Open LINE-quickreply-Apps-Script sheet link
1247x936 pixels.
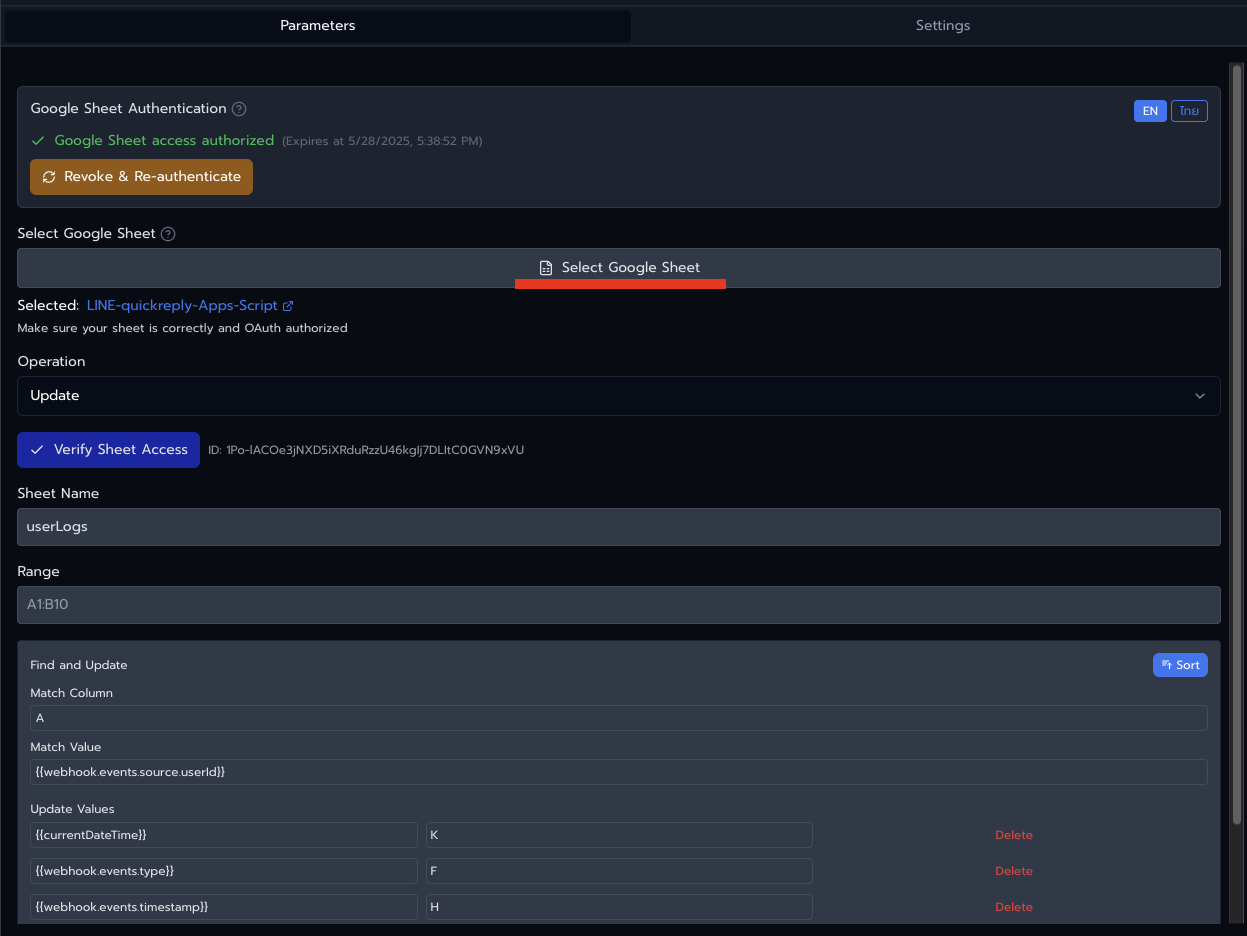coord(182,306)
